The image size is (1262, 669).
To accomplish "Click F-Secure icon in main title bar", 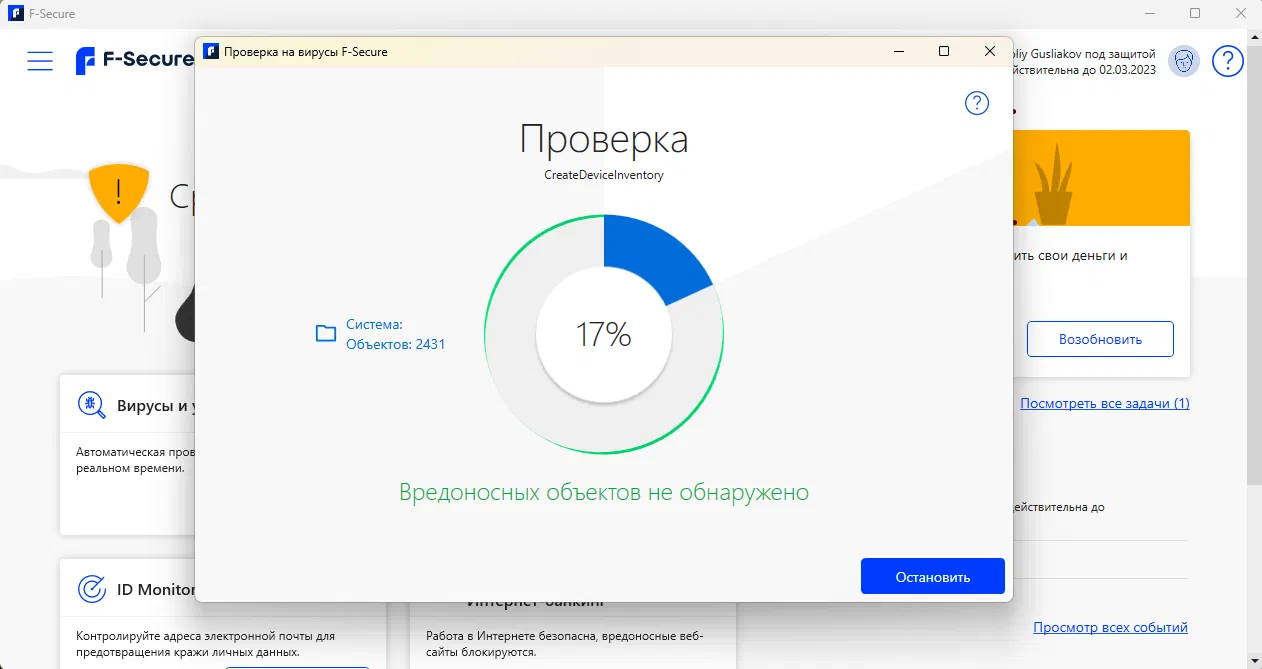I will point(16,14).
